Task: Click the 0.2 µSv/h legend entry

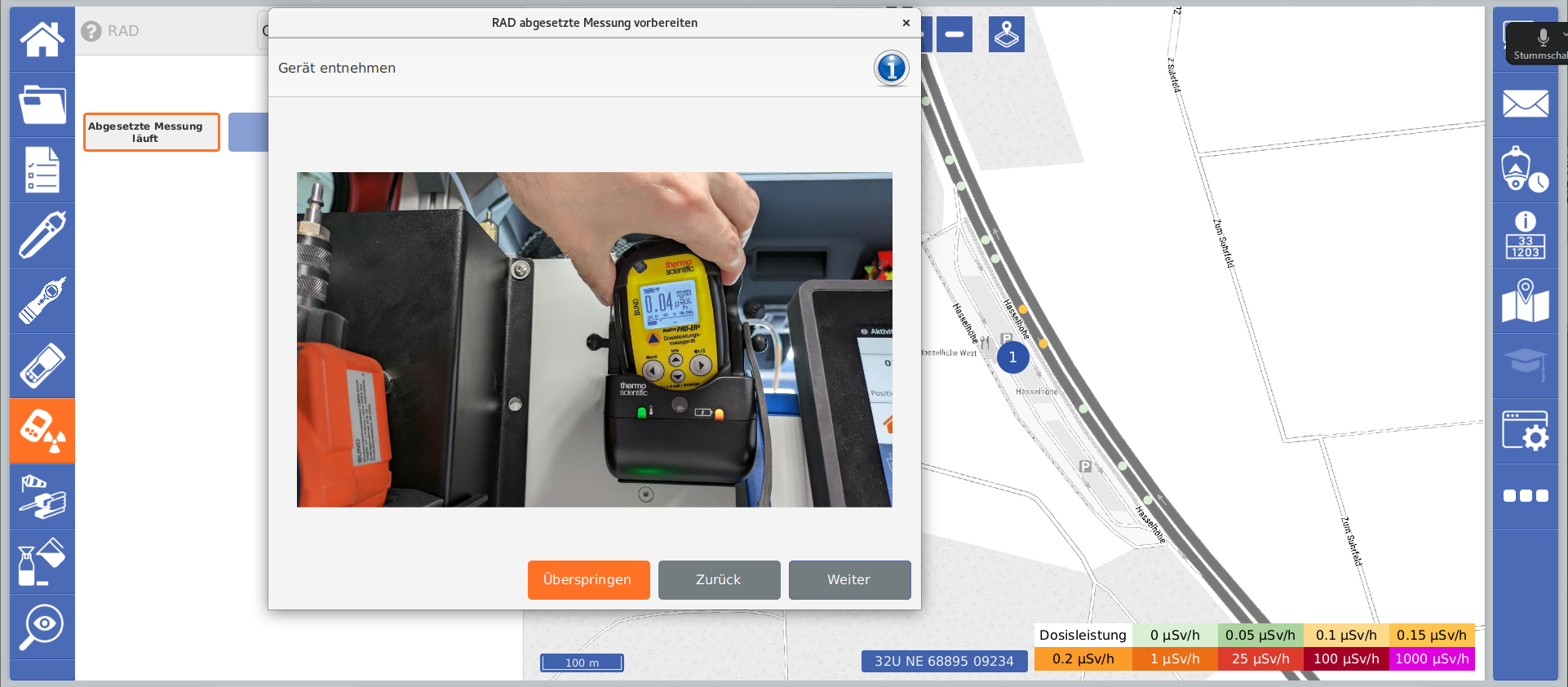Action: tap(1083, 658)
